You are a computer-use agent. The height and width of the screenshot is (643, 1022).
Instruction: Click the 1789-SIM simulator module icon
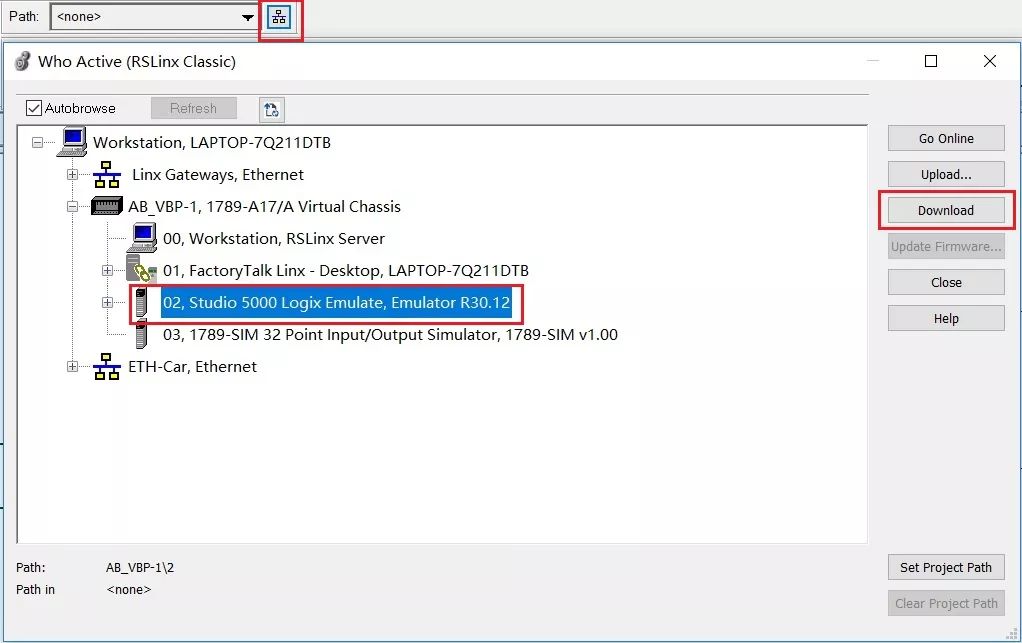[141, 334]
